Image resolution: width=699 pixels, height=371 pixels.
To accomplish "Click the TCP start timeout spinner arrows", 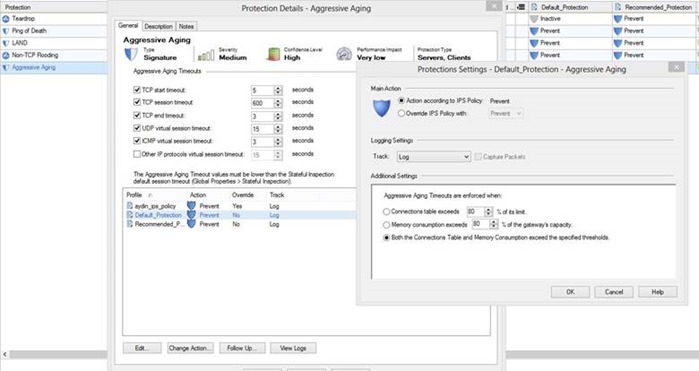I will coord(278,90).
